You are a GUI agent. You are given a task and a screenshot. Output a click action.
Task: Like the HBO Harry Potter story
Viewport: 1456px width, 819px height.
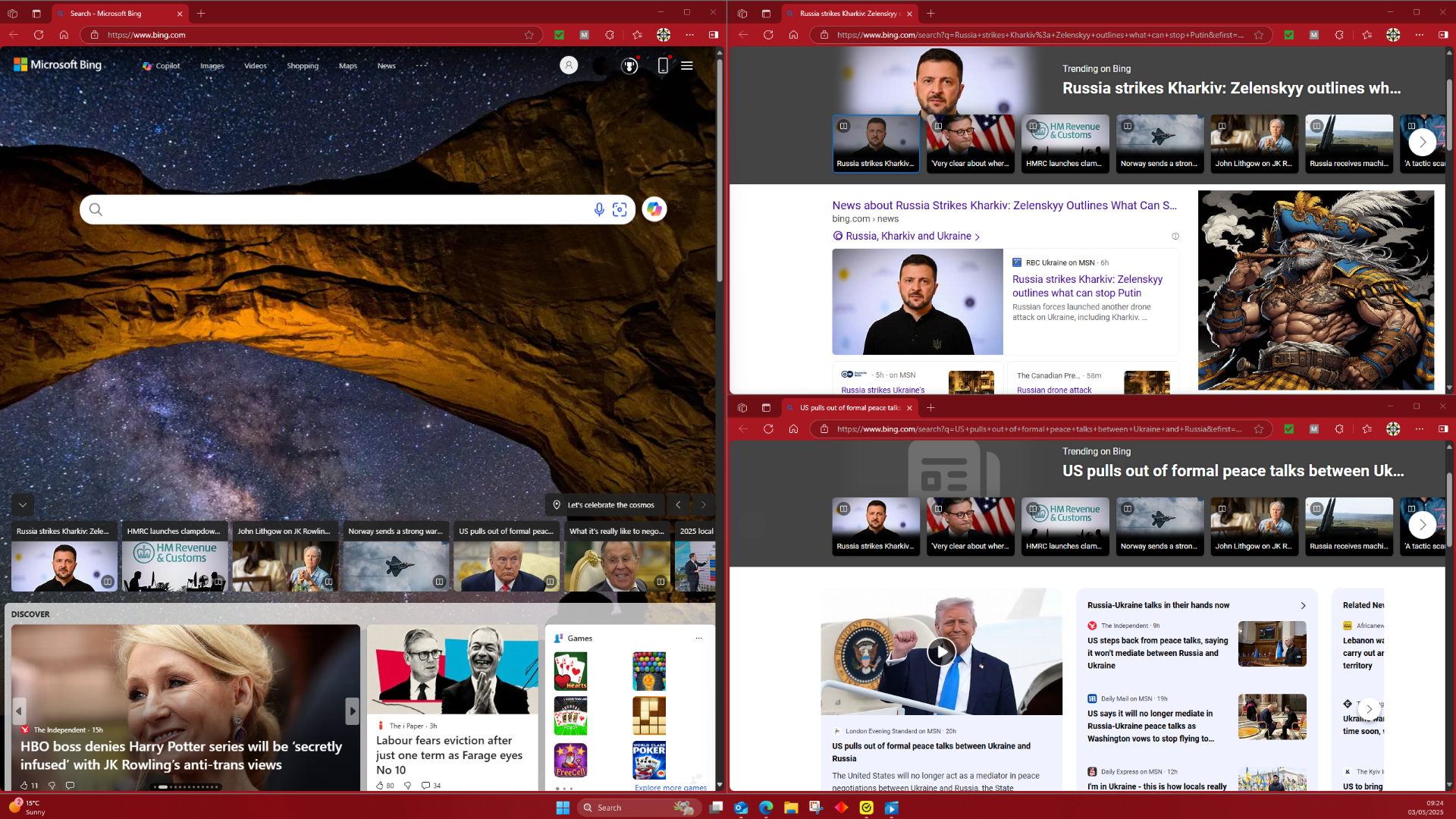[x=25, y=786]
